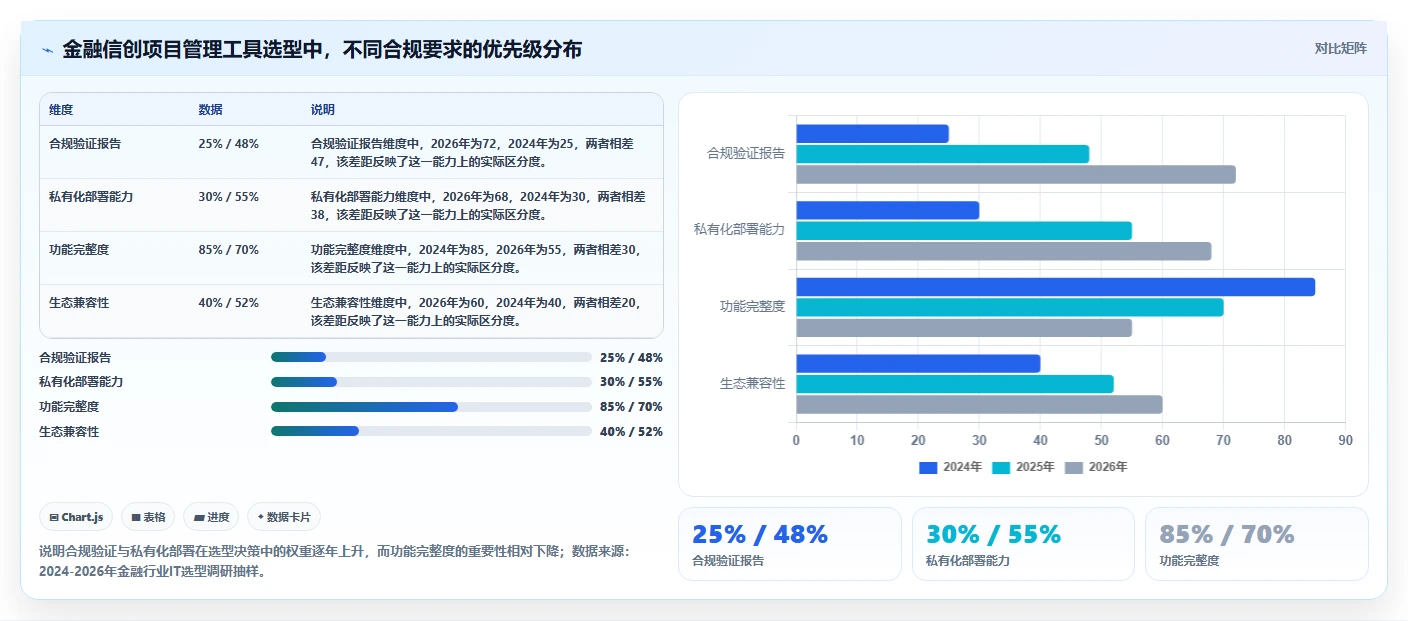Open the 30% / 55% 私有化部署能力 data card
The image size is (1408, 621).
1023,544
